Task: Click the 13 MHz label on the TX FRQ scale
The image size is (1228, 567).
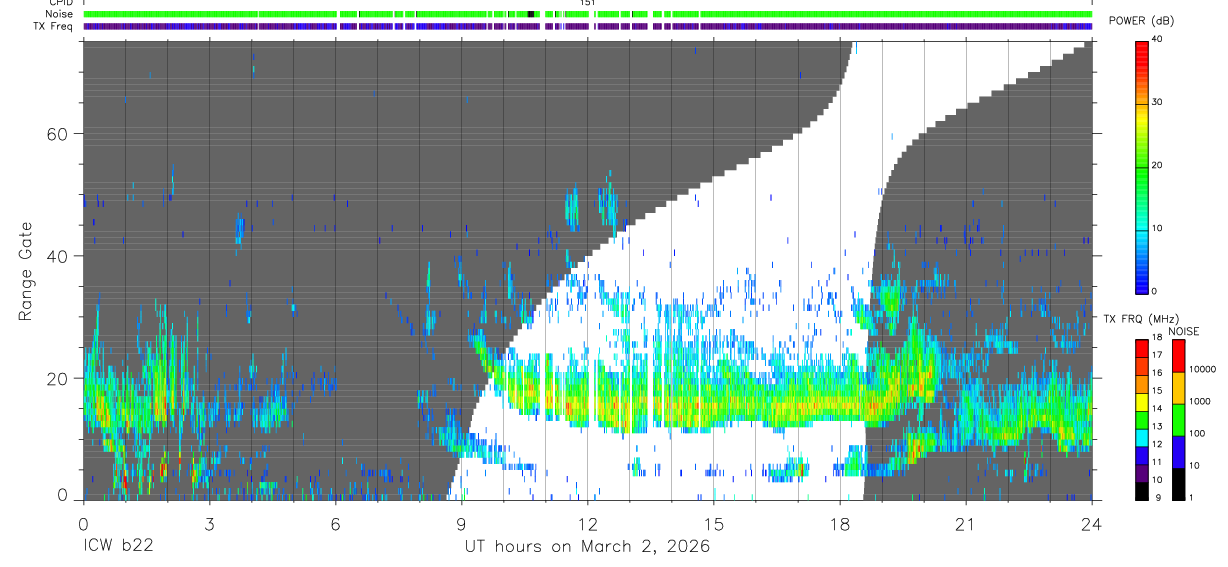Action: click(1158, 427)
